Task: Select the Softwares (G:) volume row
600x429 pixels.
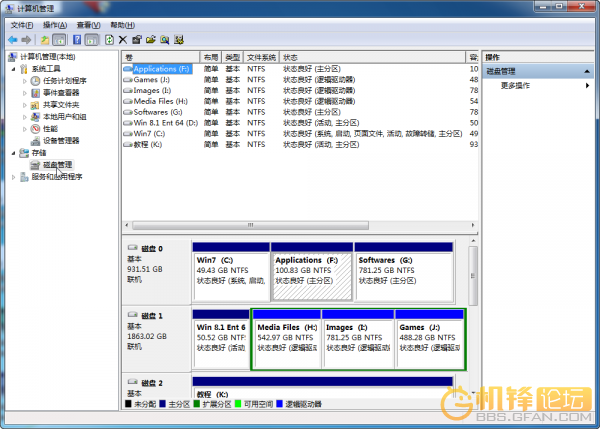Action: coord(300,112)
